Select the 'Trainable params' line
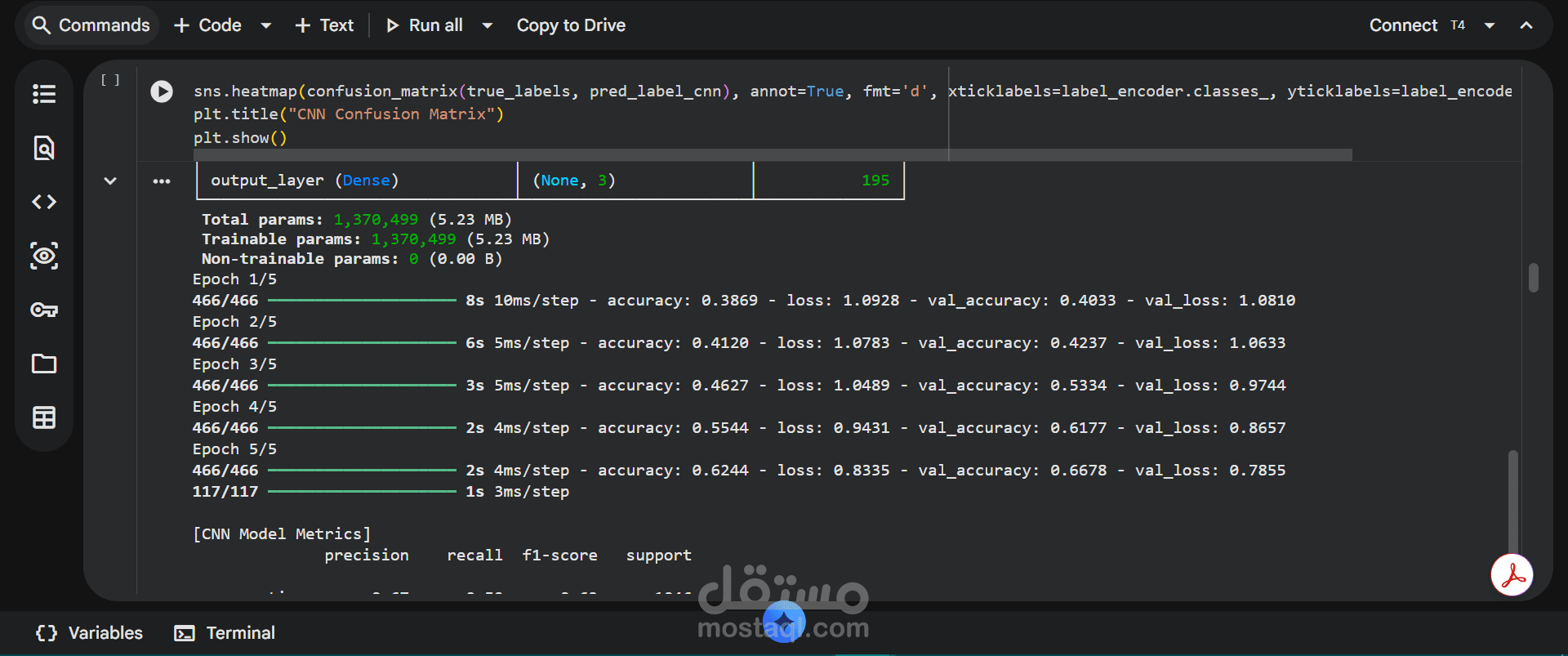The height and width of the screenshot is (656, 1568). point(376,239)
